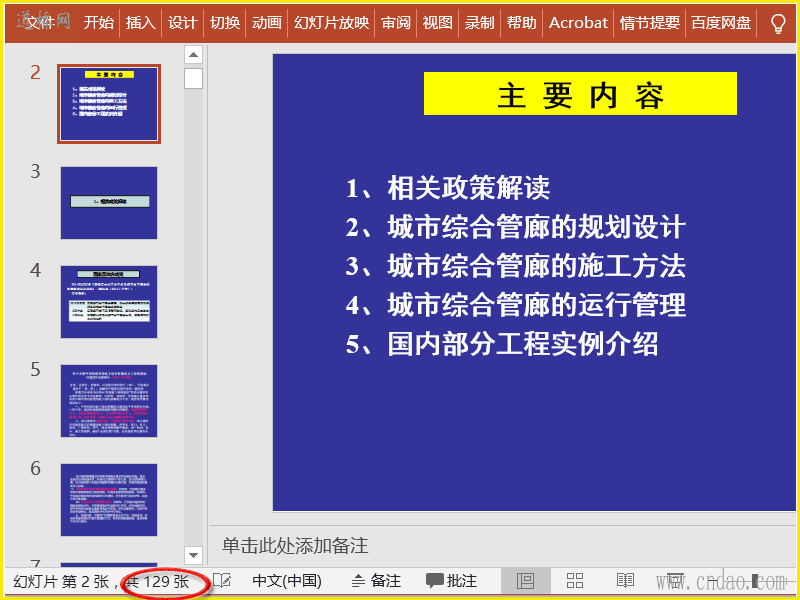Toggle the 备注 notes pane button
This screenshot has height=600, width=800.
(377, 581)
